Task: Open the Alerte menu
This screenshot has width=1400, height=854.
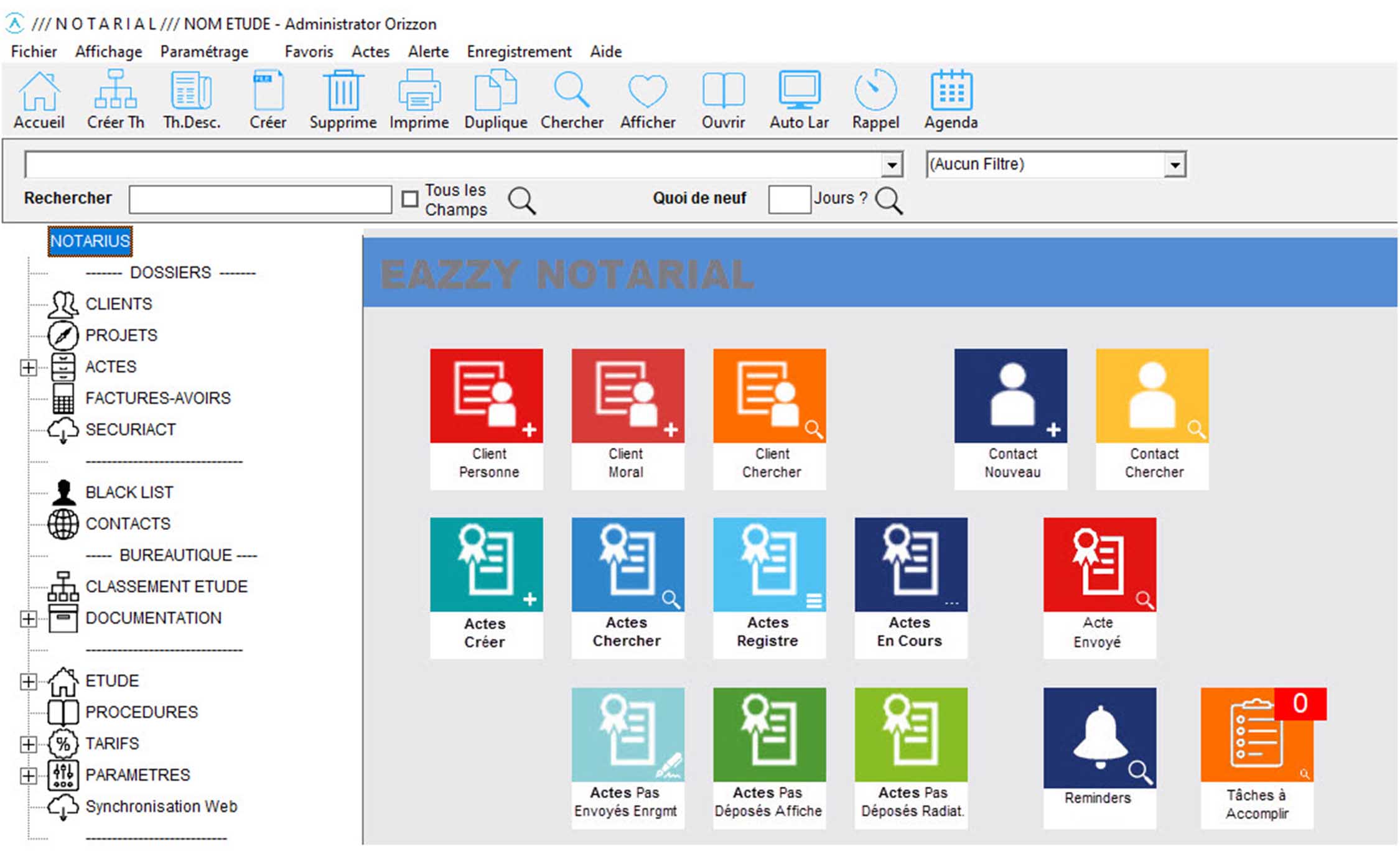Action: 428,52
